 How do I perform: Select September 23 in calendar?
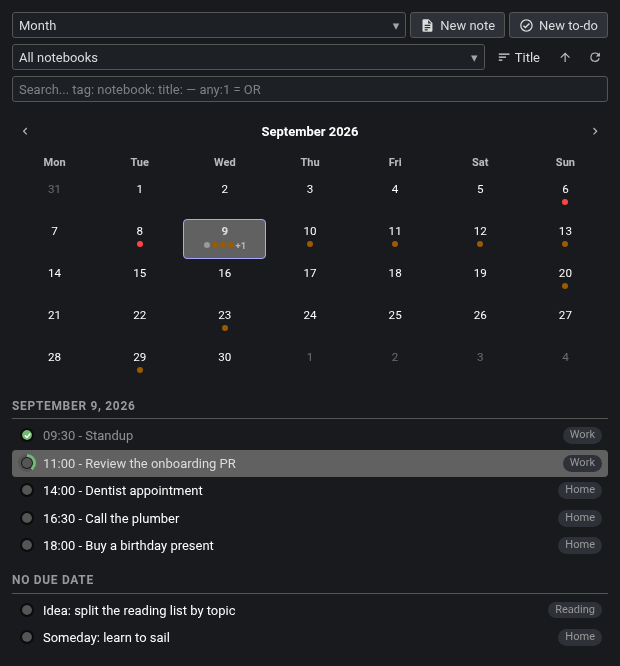point(225,323)
